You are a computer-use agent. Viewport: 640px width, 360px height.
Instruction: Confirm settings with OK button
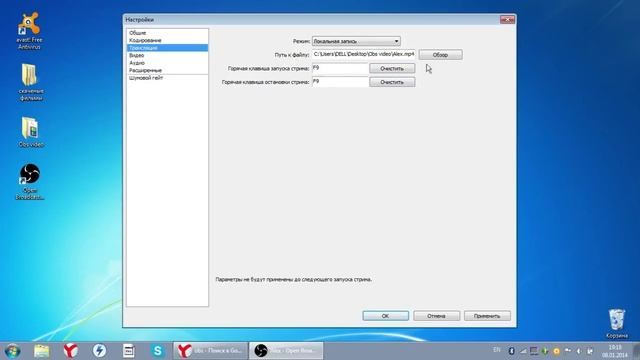(x=385, y=316)
